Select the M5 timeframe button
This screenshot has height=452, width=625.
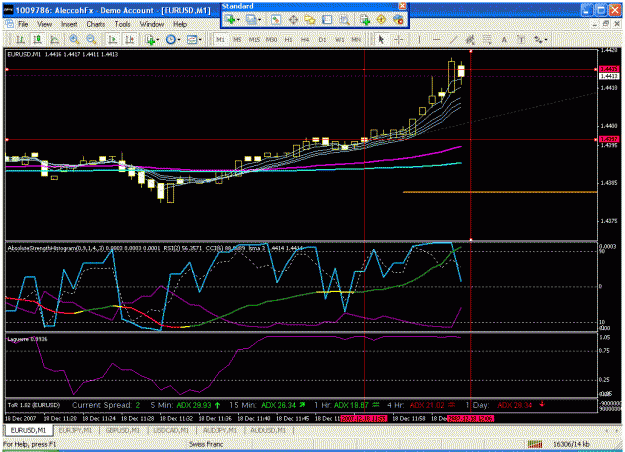click(237, 39)
